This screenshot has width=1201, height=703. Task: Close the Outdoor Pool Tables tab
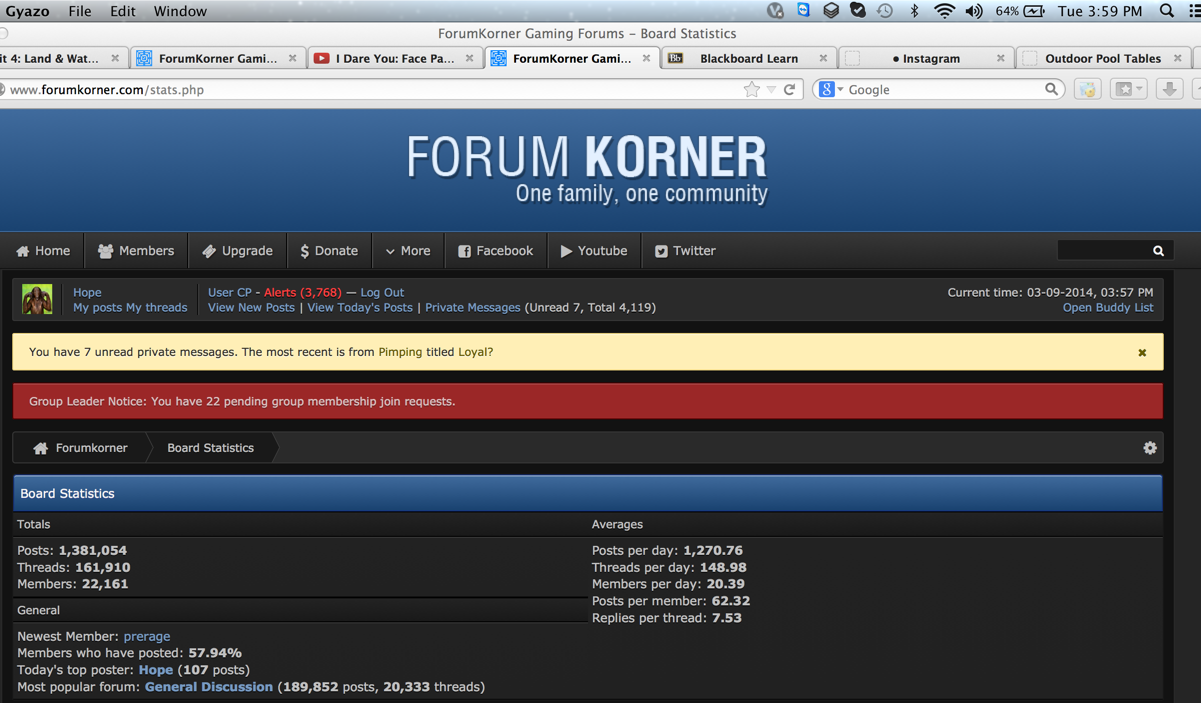(1177, 58)
